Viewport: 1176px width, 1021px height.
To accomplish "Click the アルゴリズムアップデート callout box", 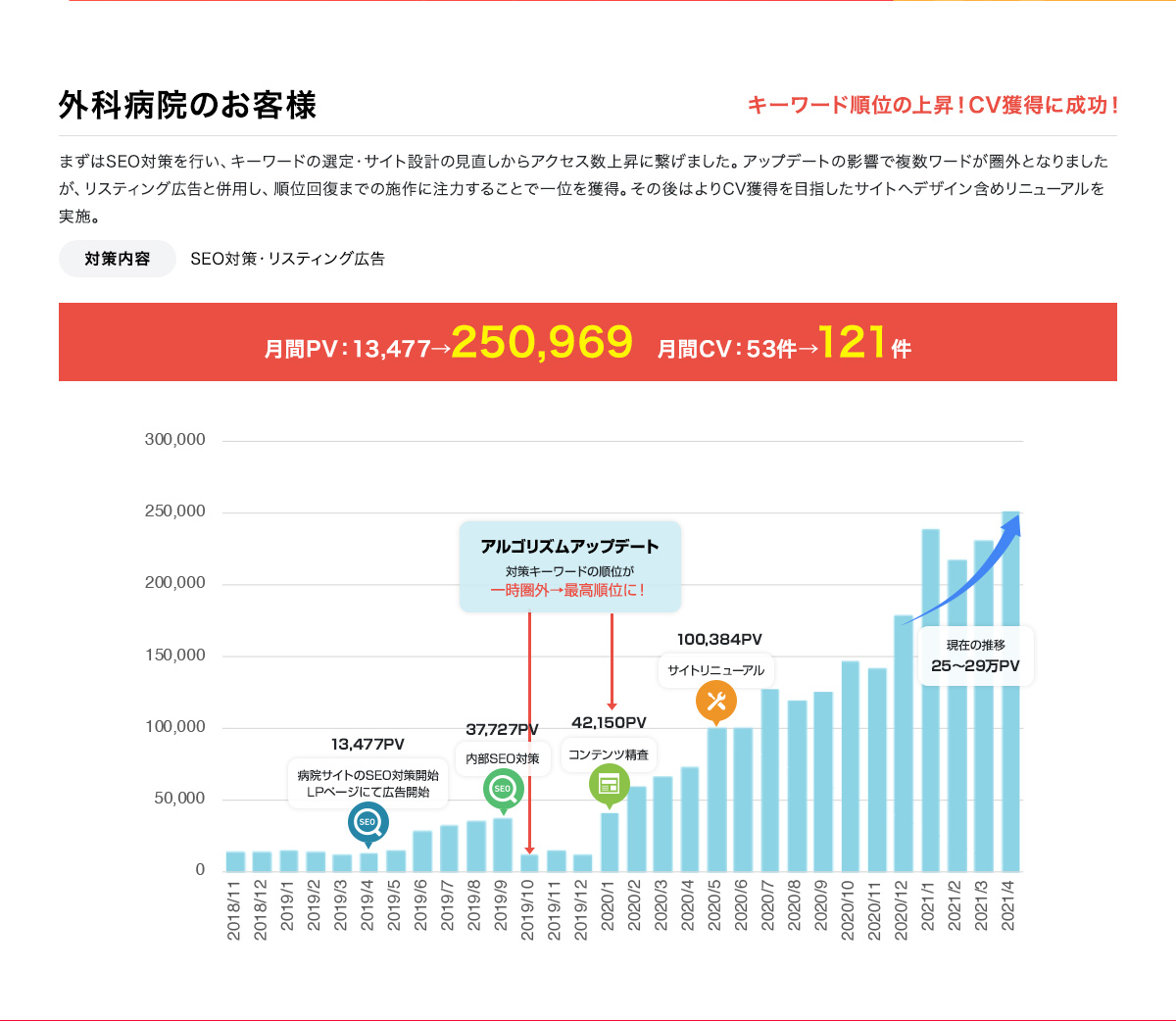I will tap(569, 566).
